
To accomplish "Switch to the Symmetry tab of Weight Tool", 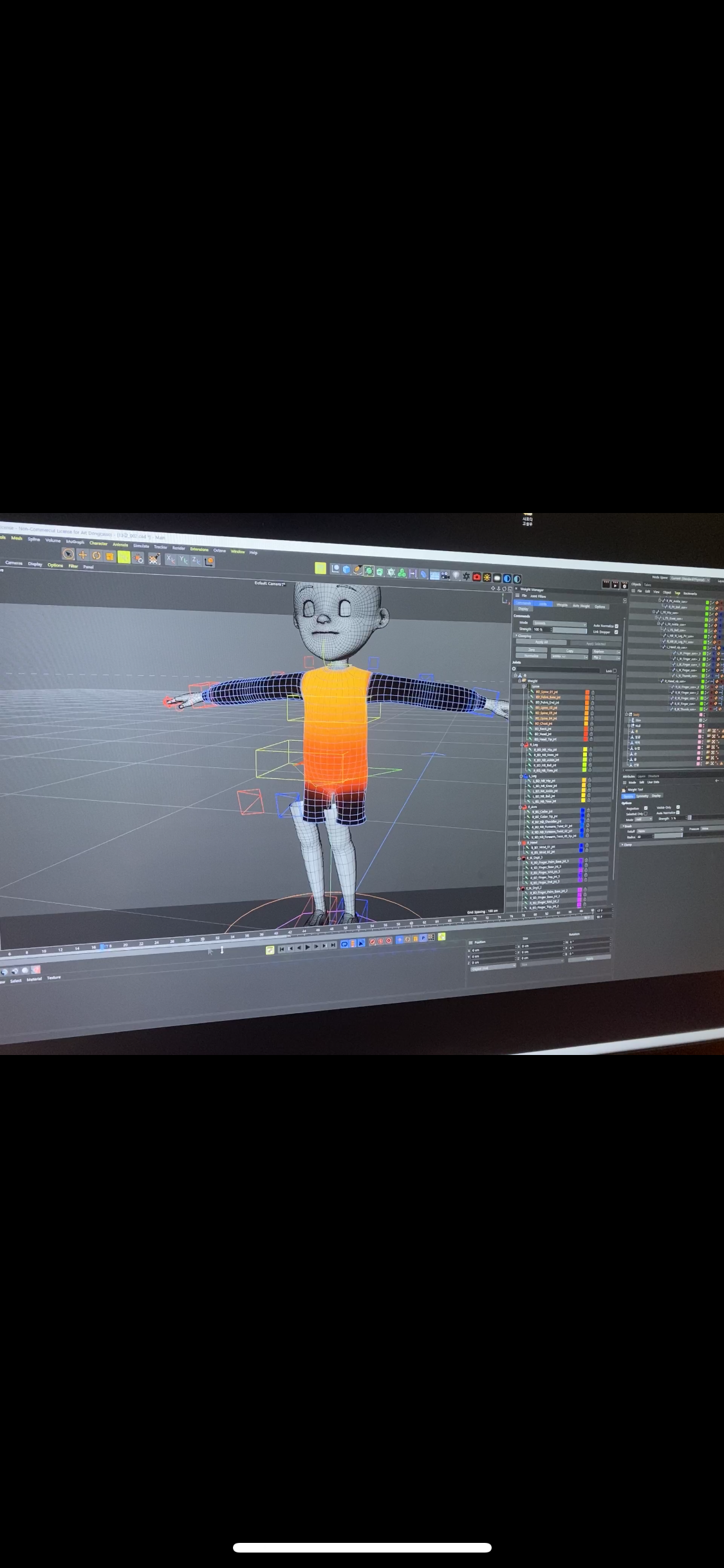I will point(642,796).
